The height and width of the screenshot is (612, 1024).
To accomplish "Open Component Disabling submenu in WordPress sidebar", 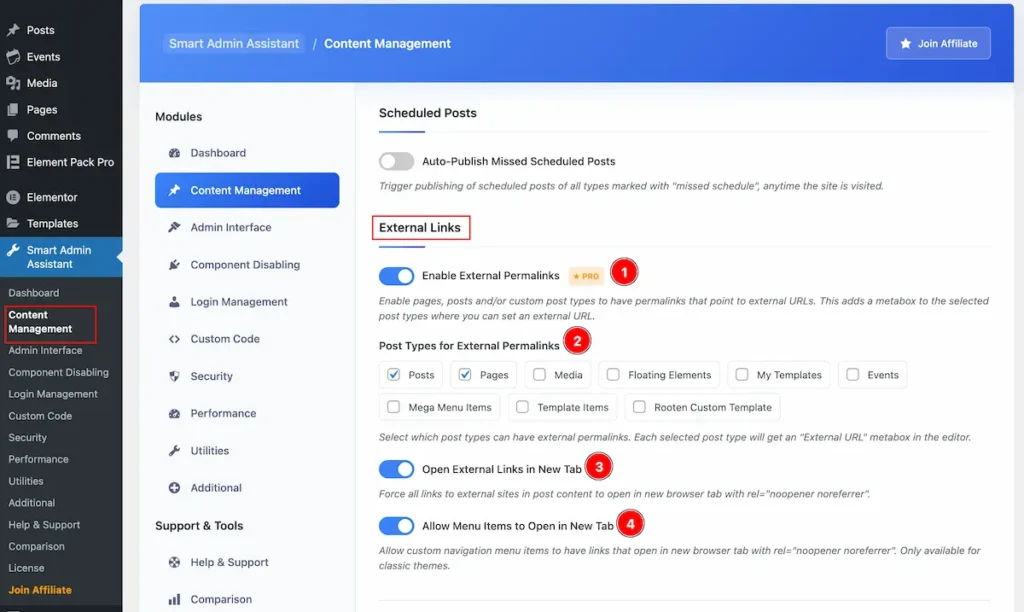I will tap(59, 372).
